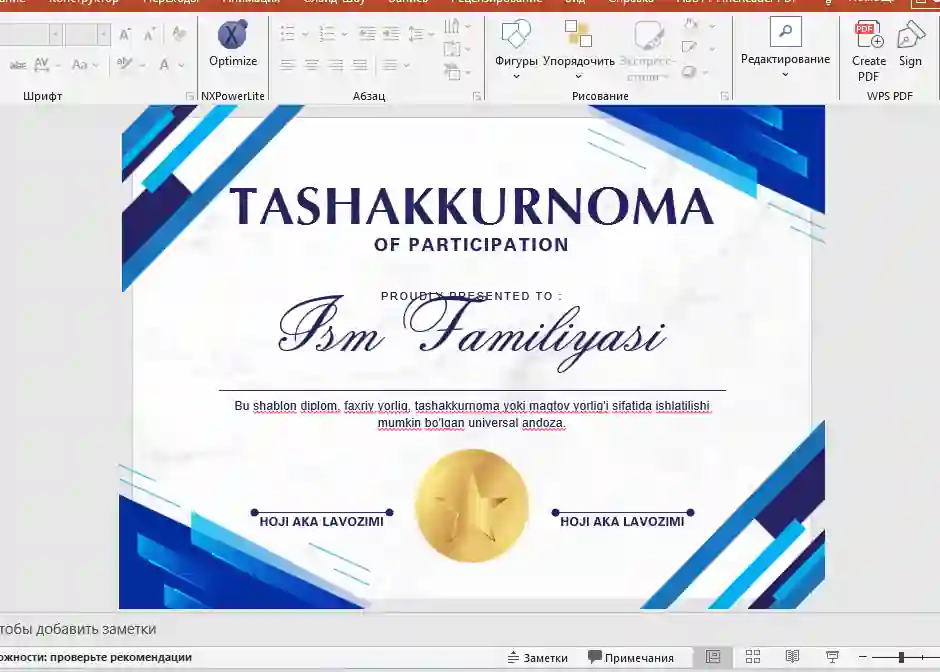
Task: Expand the bullets dropdown arrow
Action: (305, 35)
